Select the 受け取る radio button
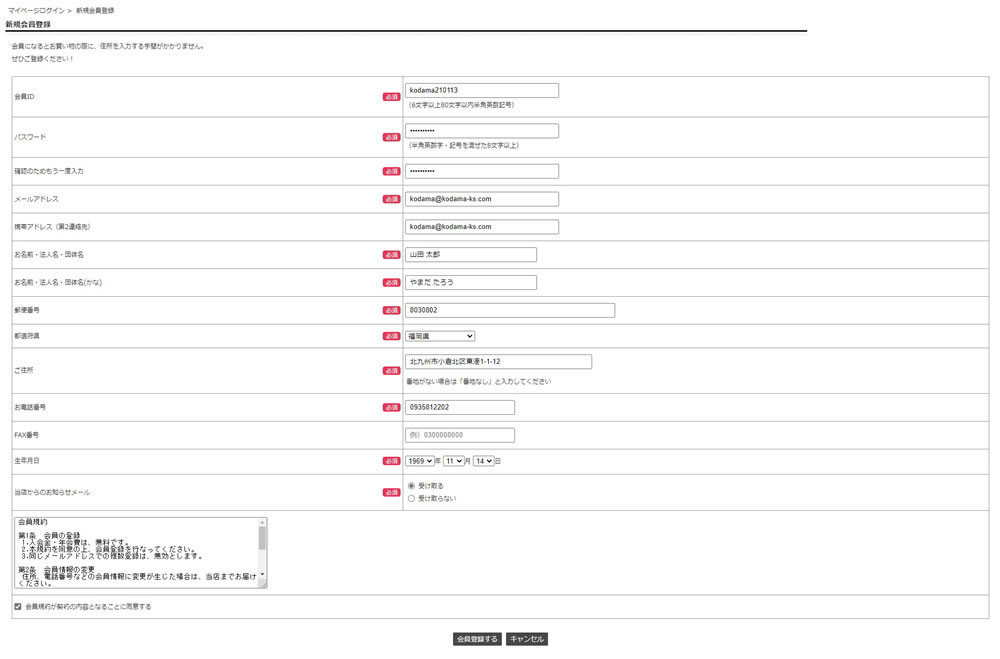Image resolution: width=1000 pixels, height=659 pixels. point(411,486)
